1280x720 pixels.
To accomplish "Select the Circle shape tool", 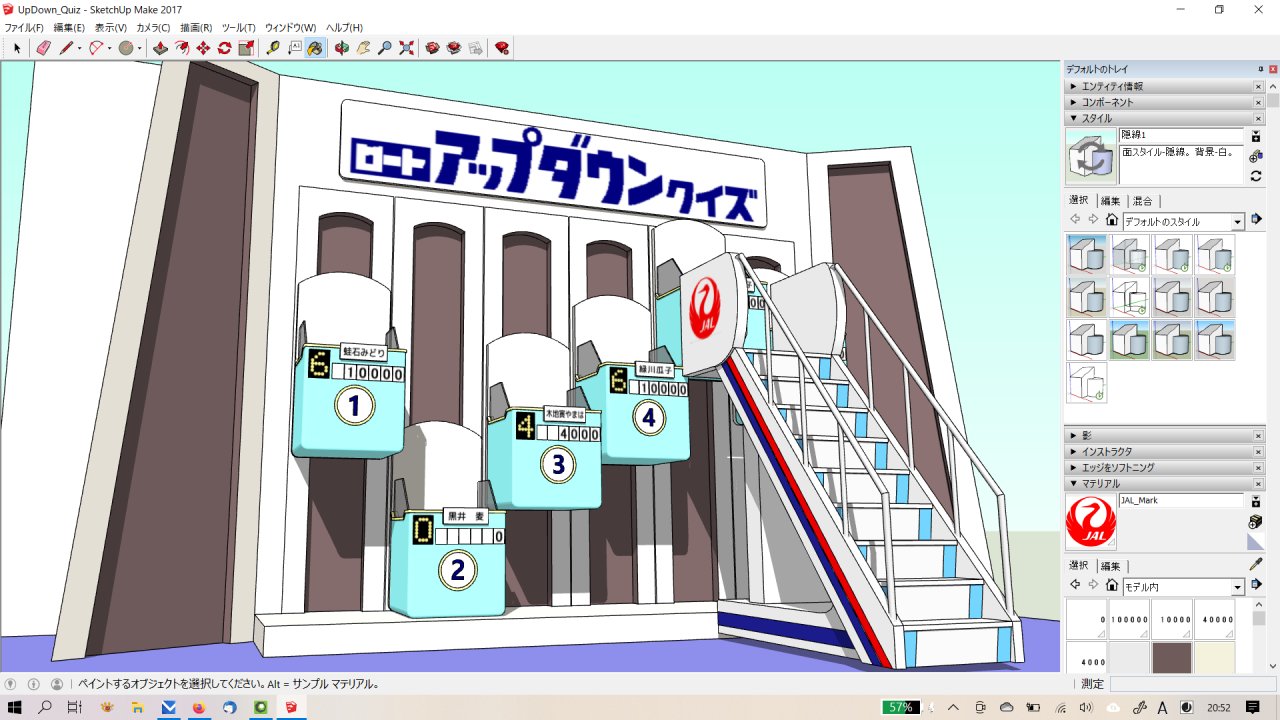I will click(126, 47).
